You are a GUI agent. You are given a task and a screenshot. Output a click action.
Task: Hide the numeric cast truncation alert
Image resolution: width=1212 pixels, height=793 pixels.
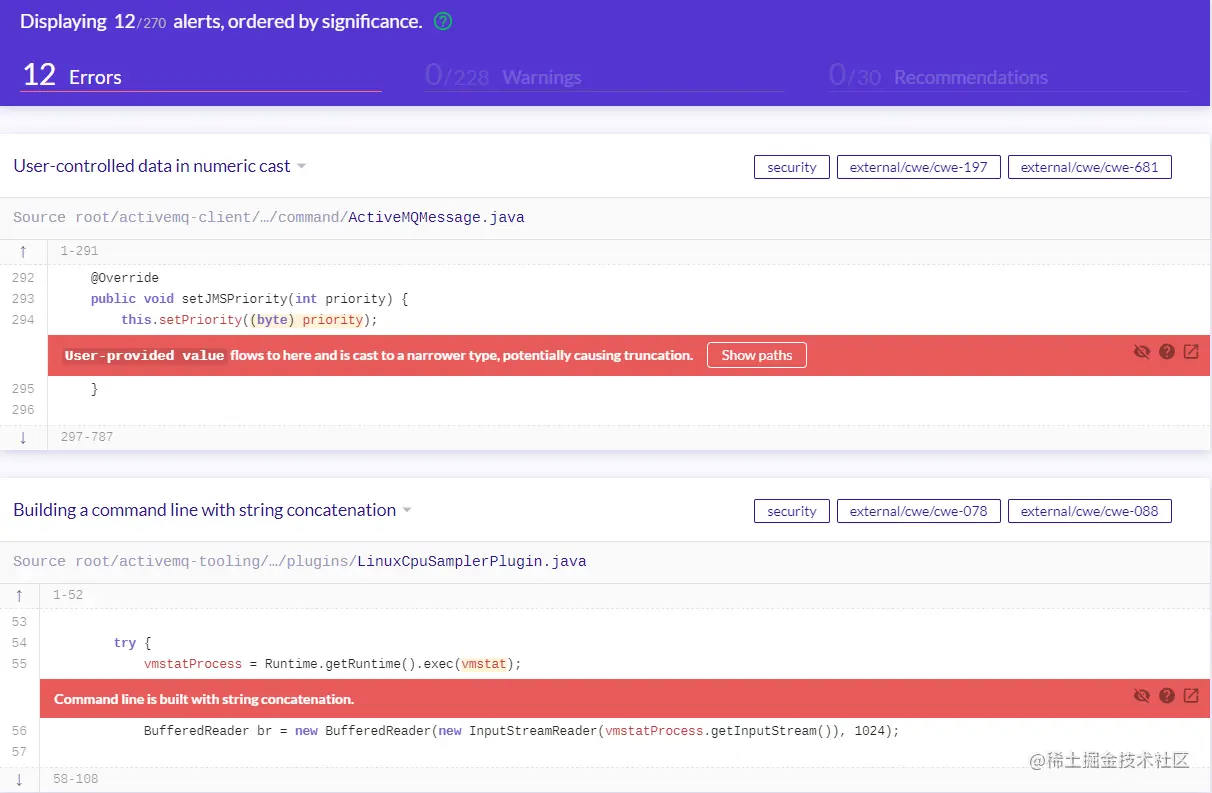tap(1142, 352)
